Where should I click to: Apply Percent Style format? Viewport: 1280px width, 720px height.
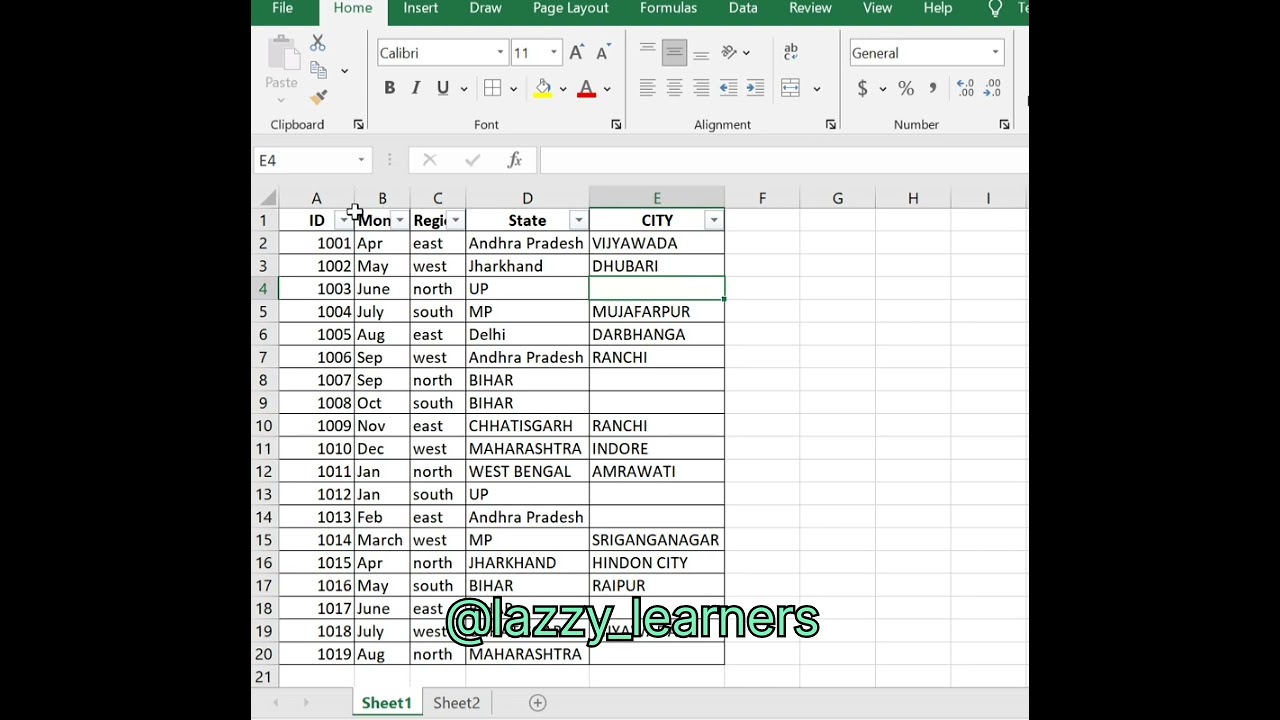[906, 88]
